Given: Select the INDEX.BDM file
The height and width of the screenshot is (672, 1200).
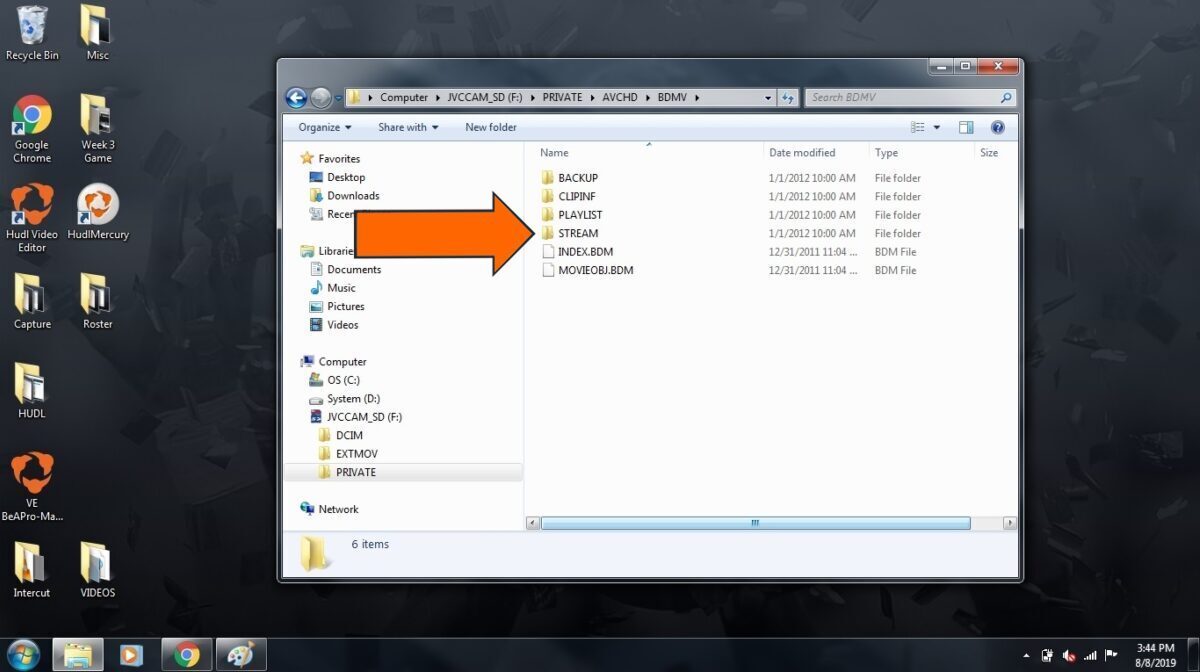Looking at the screenshot, I should pos(586,252).
